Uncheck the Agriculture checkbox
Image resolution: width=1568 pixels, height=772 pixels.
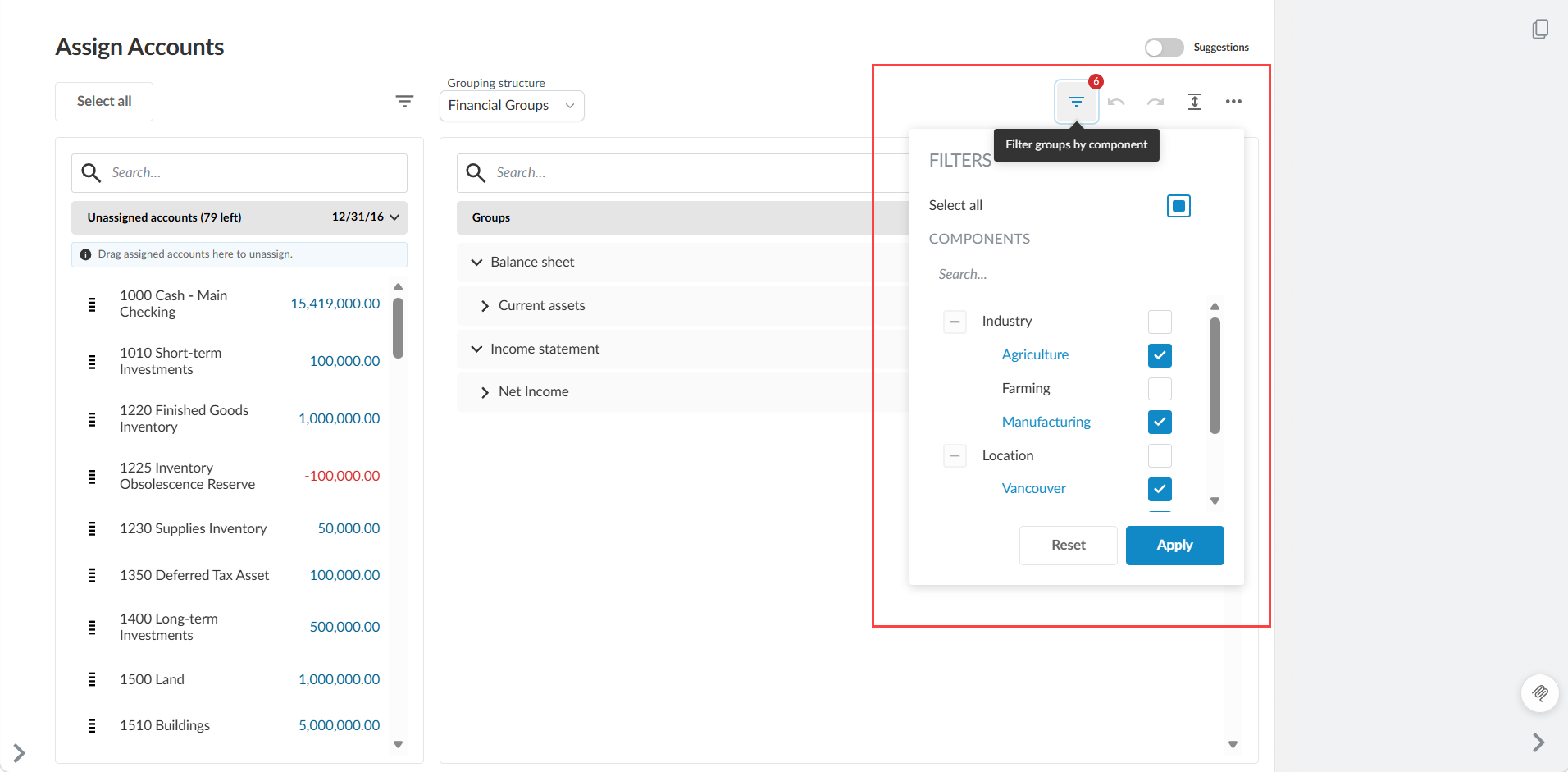pos(1160,355)
